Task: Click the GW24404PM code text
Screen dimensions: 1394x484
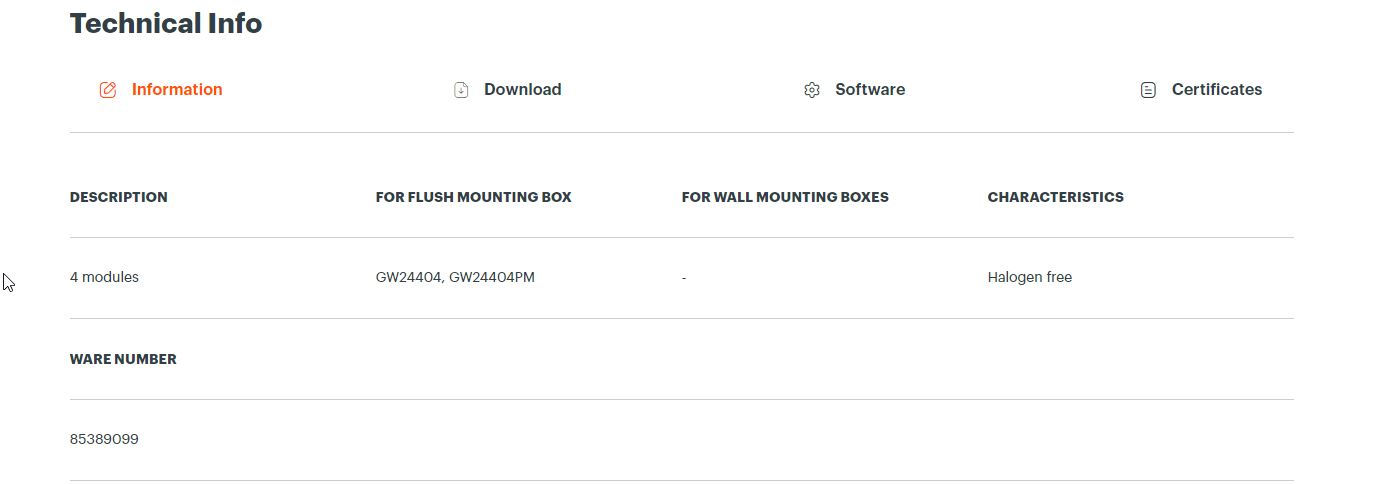Action: [492, 277]
